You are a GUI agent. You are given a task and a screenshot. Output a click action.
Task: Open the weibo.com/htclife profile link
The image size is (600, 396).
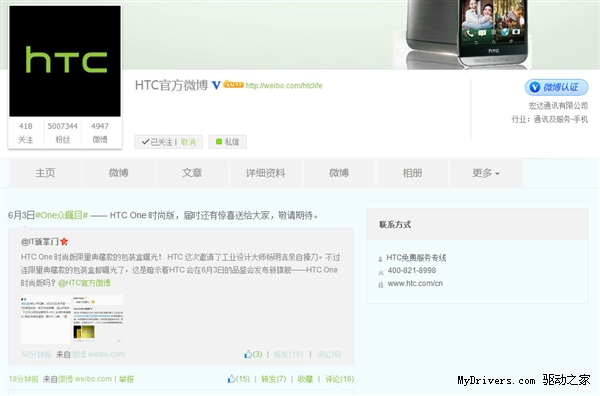click(284, 85)
